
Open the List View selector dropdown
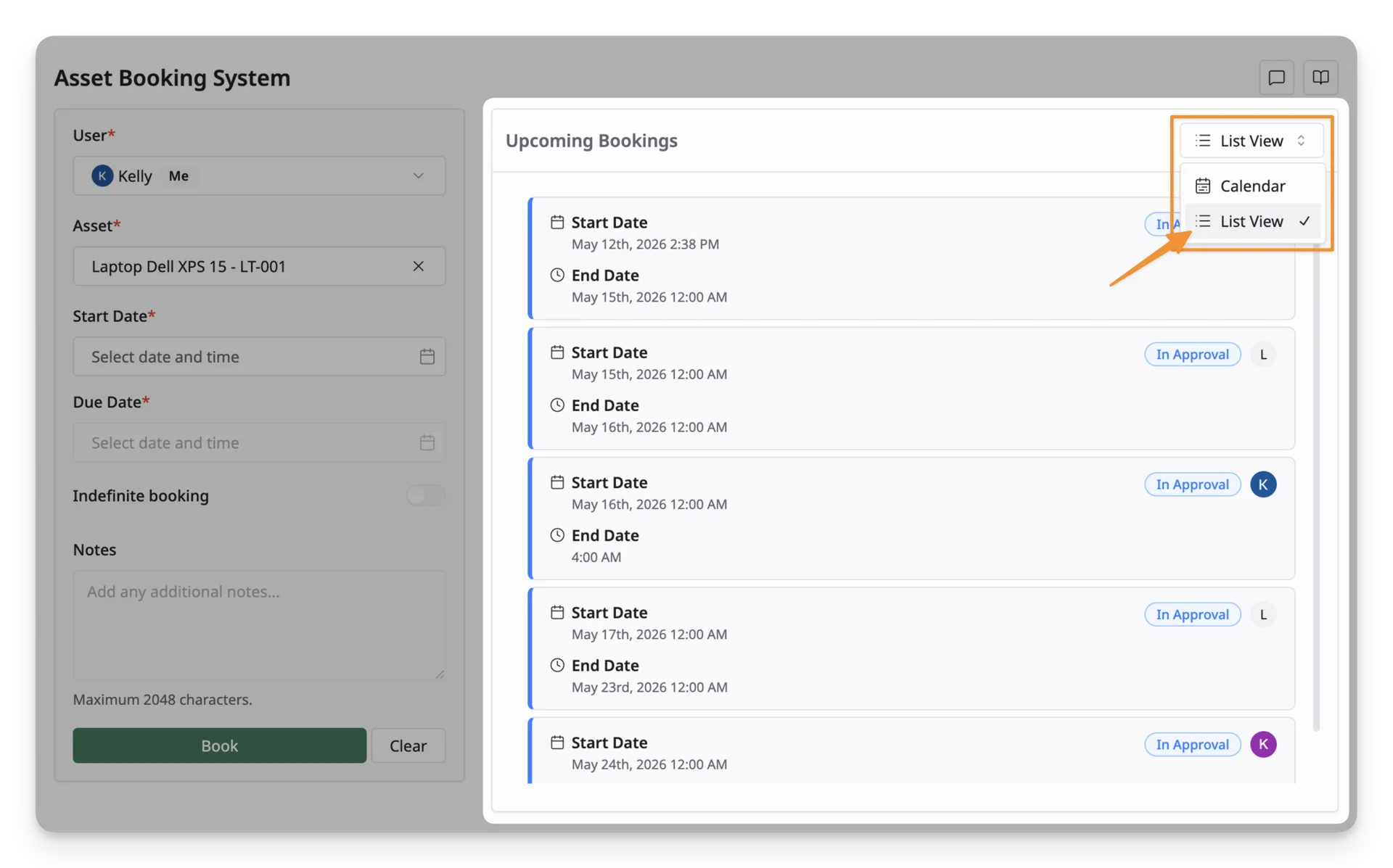(1251, 141)
